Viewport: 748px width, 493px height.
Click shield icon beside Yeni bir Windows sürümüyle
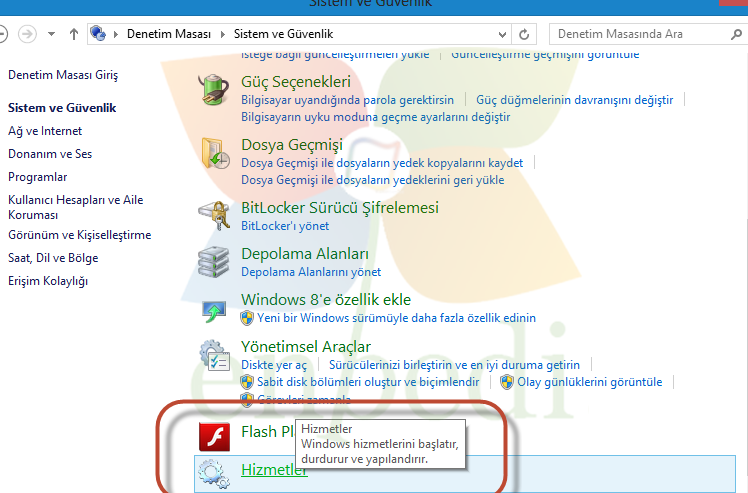[247, 318]
